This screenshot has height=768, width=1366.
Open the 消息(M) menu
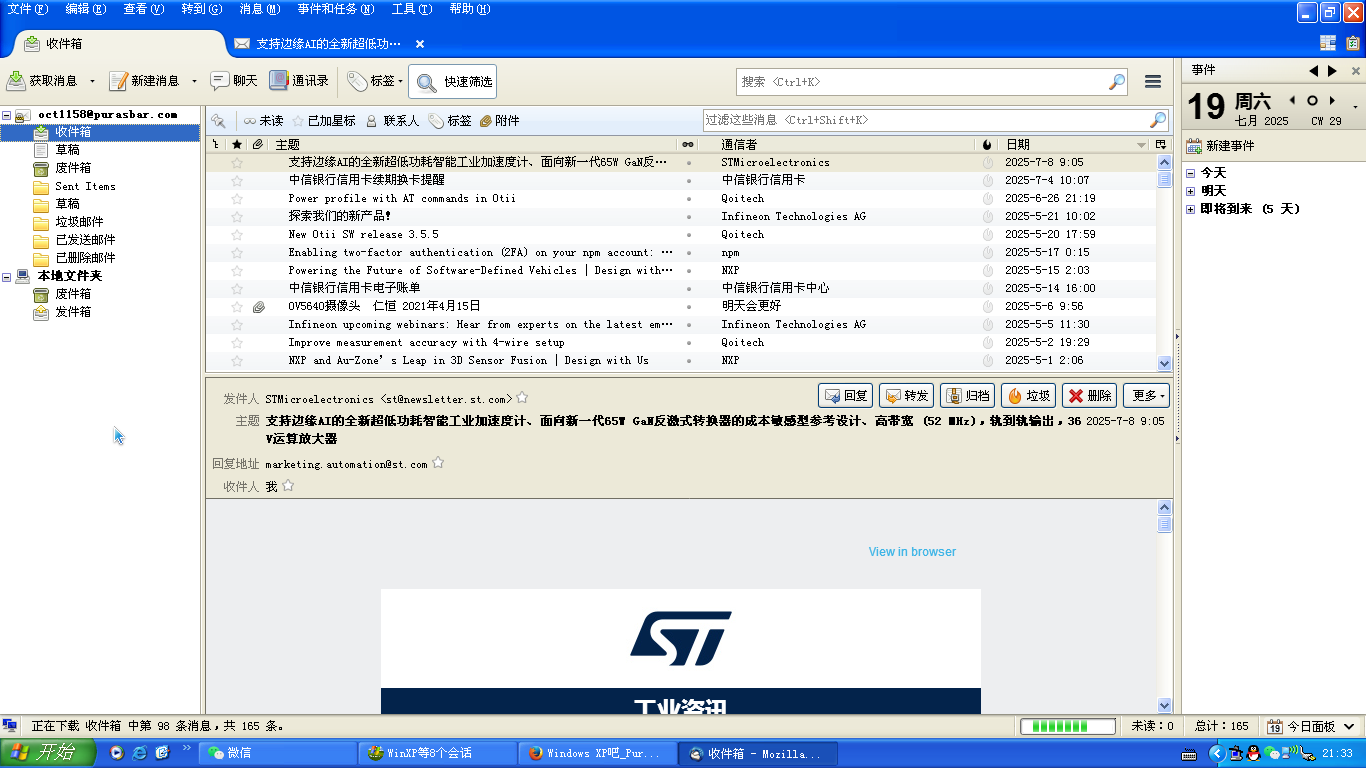tap(260, 9)
